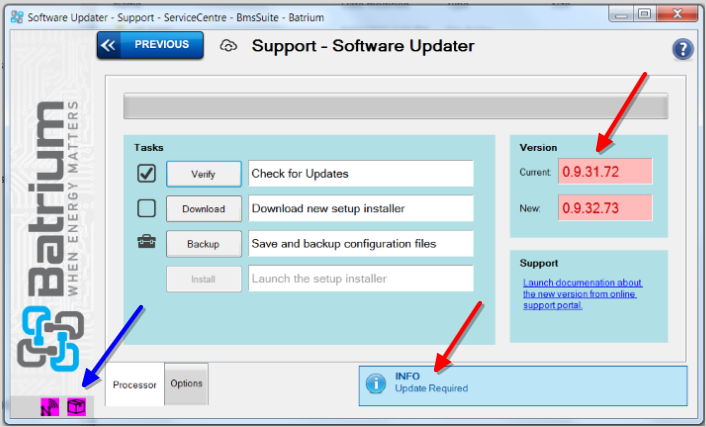
Task: Click the New version field 0.9.32.73
Action: [605, 208]
